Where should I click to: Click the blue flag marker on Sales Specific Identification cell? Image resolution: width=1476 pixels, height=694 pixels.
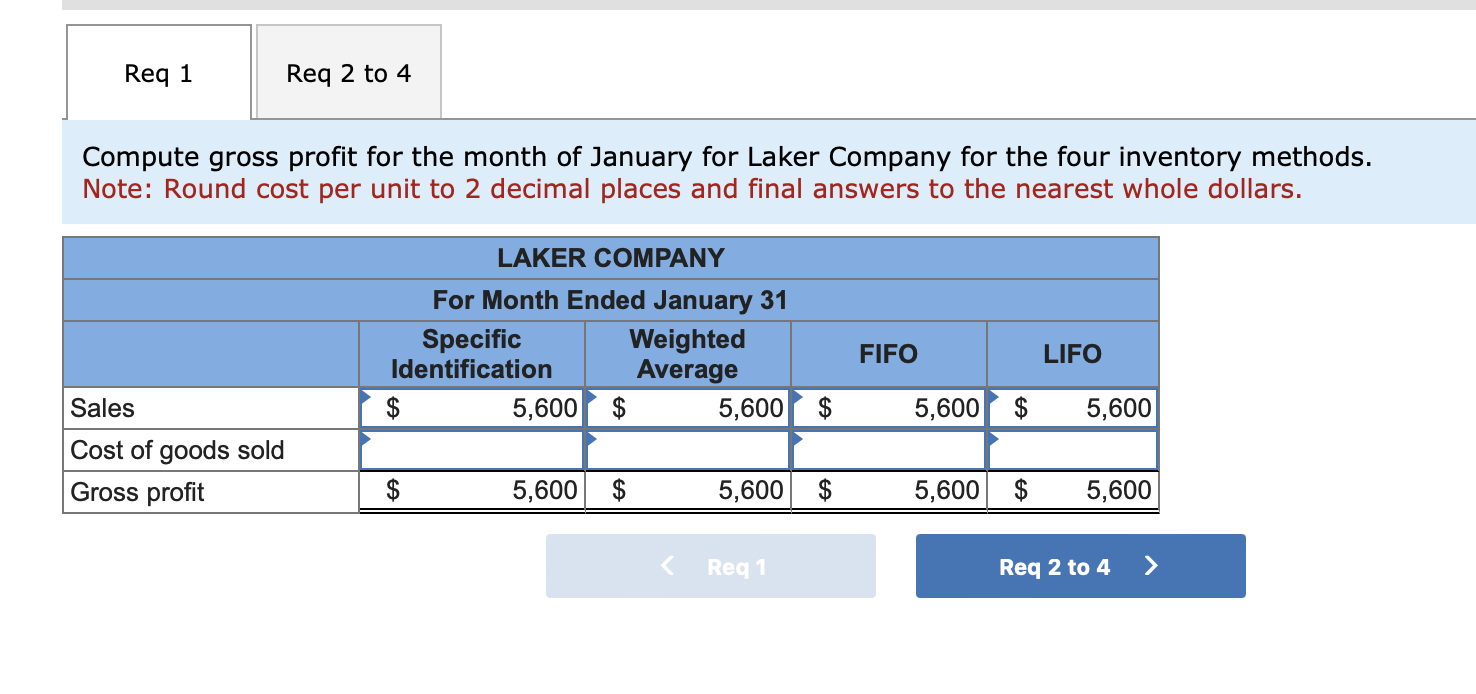click(366, 397)
